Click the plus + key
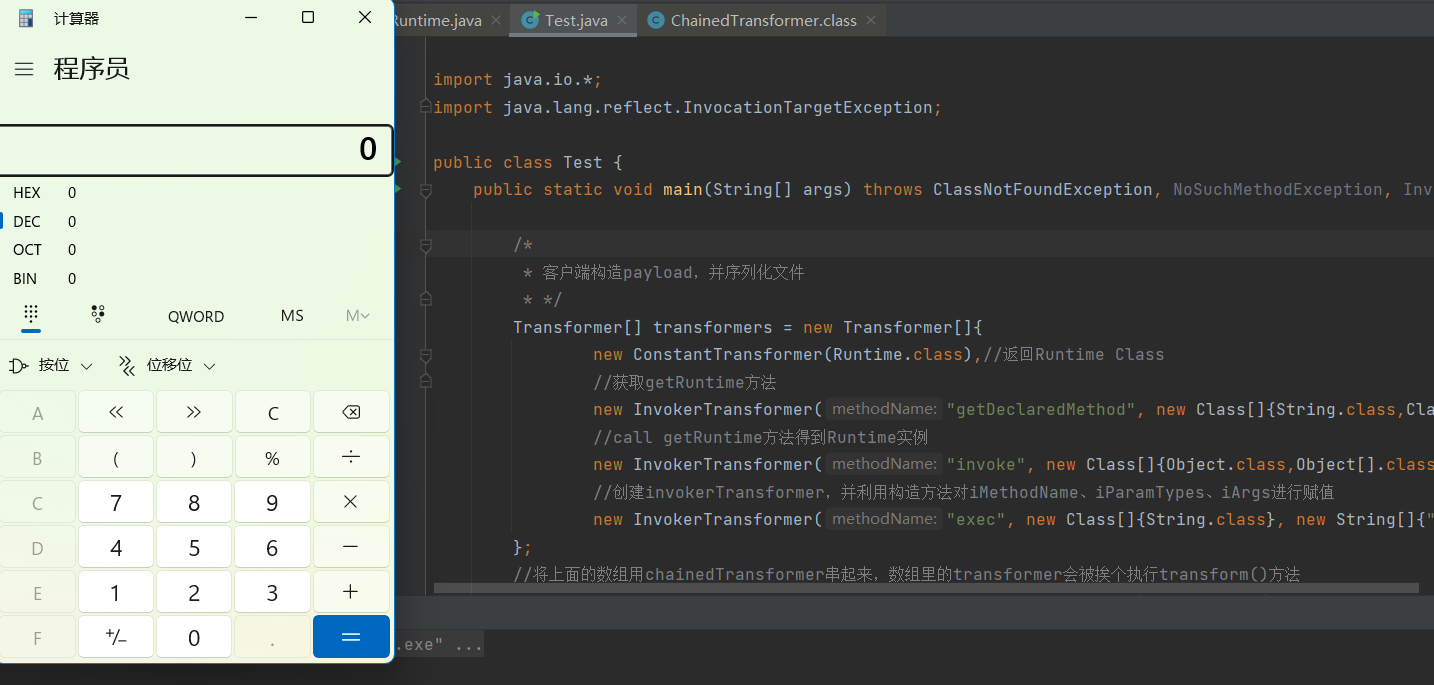 351,592
